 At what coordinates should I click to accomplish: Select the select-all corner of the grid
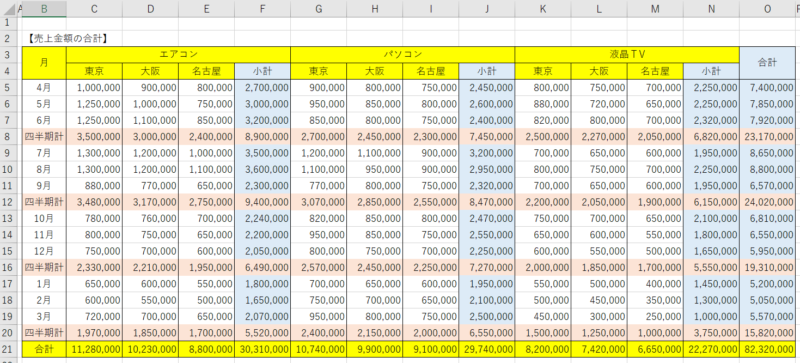(x=8, y=8)
